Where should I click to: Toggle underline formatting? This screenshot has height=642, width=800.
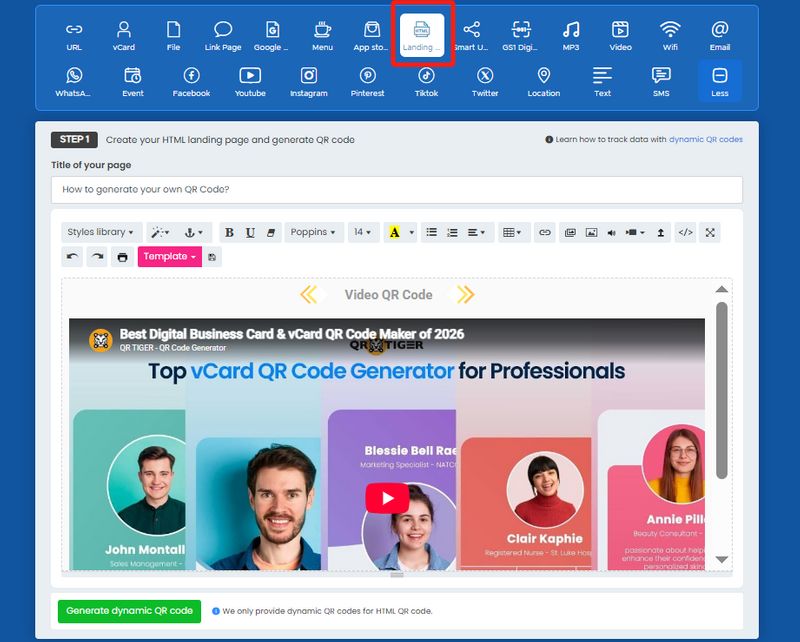[250, 233]
